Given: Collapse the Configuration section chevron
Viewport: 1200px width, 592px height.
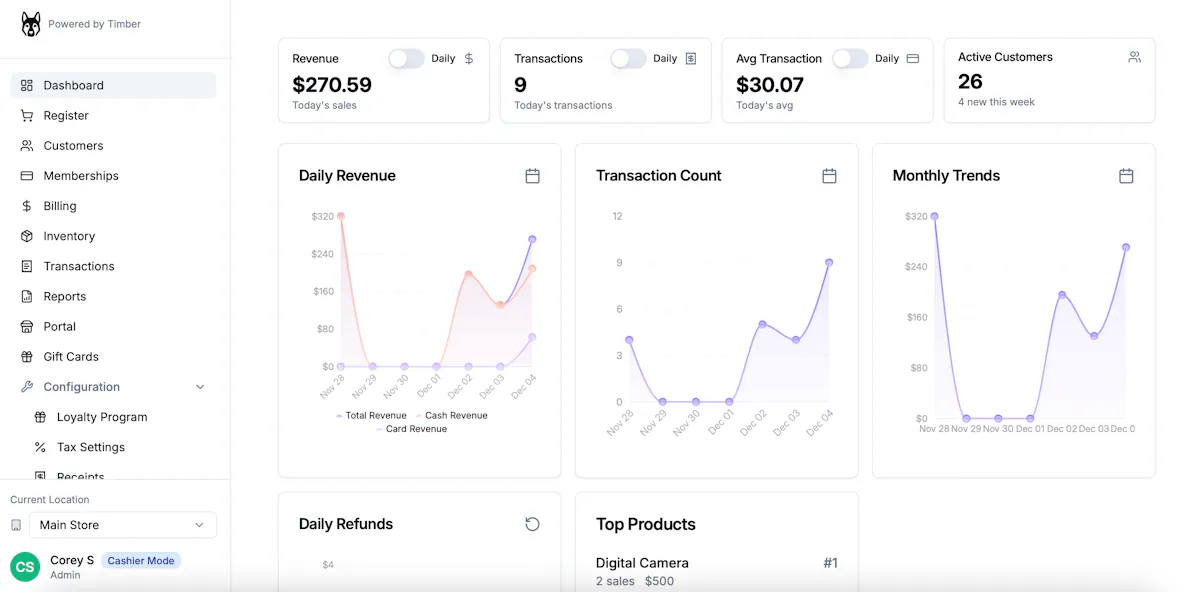Looking at the screenshot, I should (200, 387).
